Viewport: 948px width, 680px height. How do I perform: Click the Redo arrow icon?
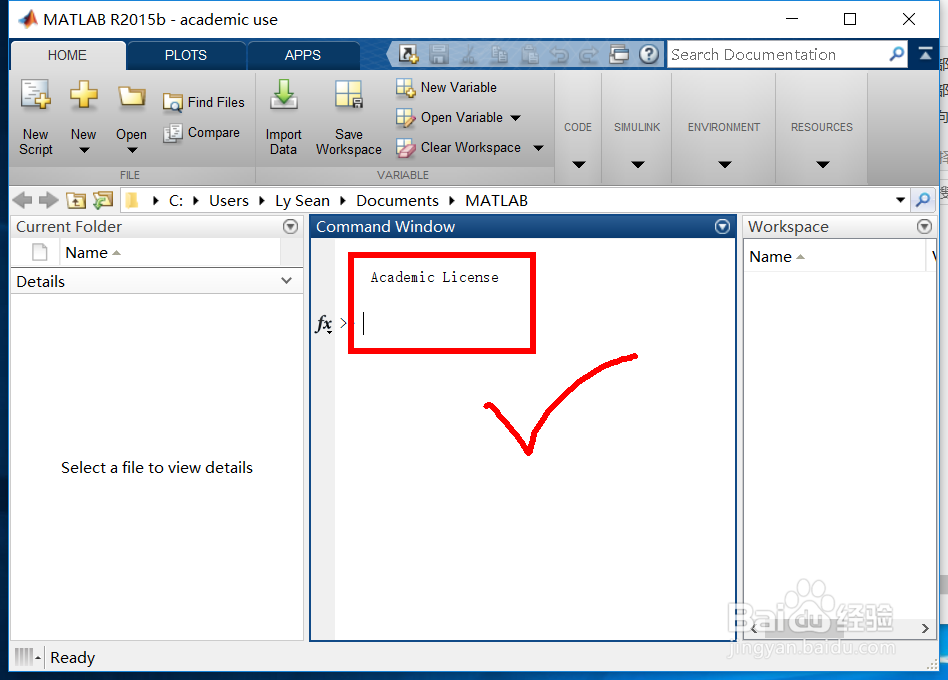pyautogui.click(x=588, y=55)
